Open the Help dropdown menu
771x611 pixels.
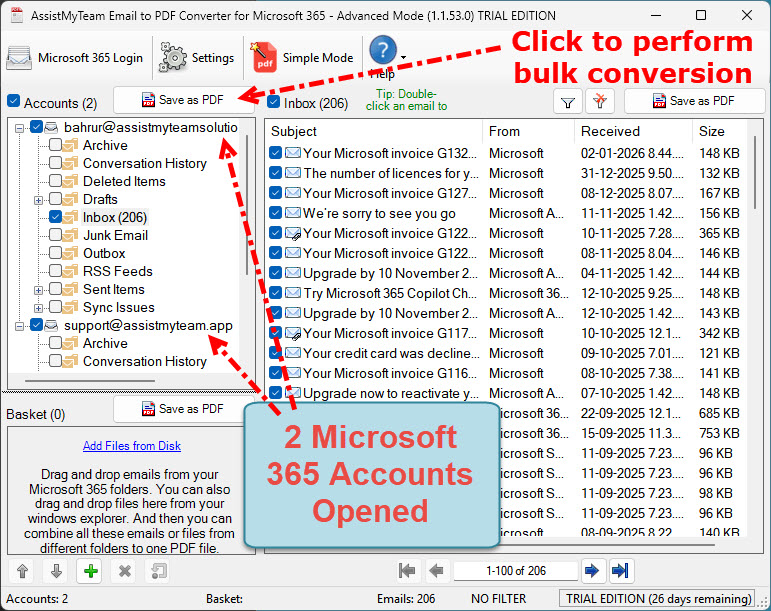click(x=403, y=57)
